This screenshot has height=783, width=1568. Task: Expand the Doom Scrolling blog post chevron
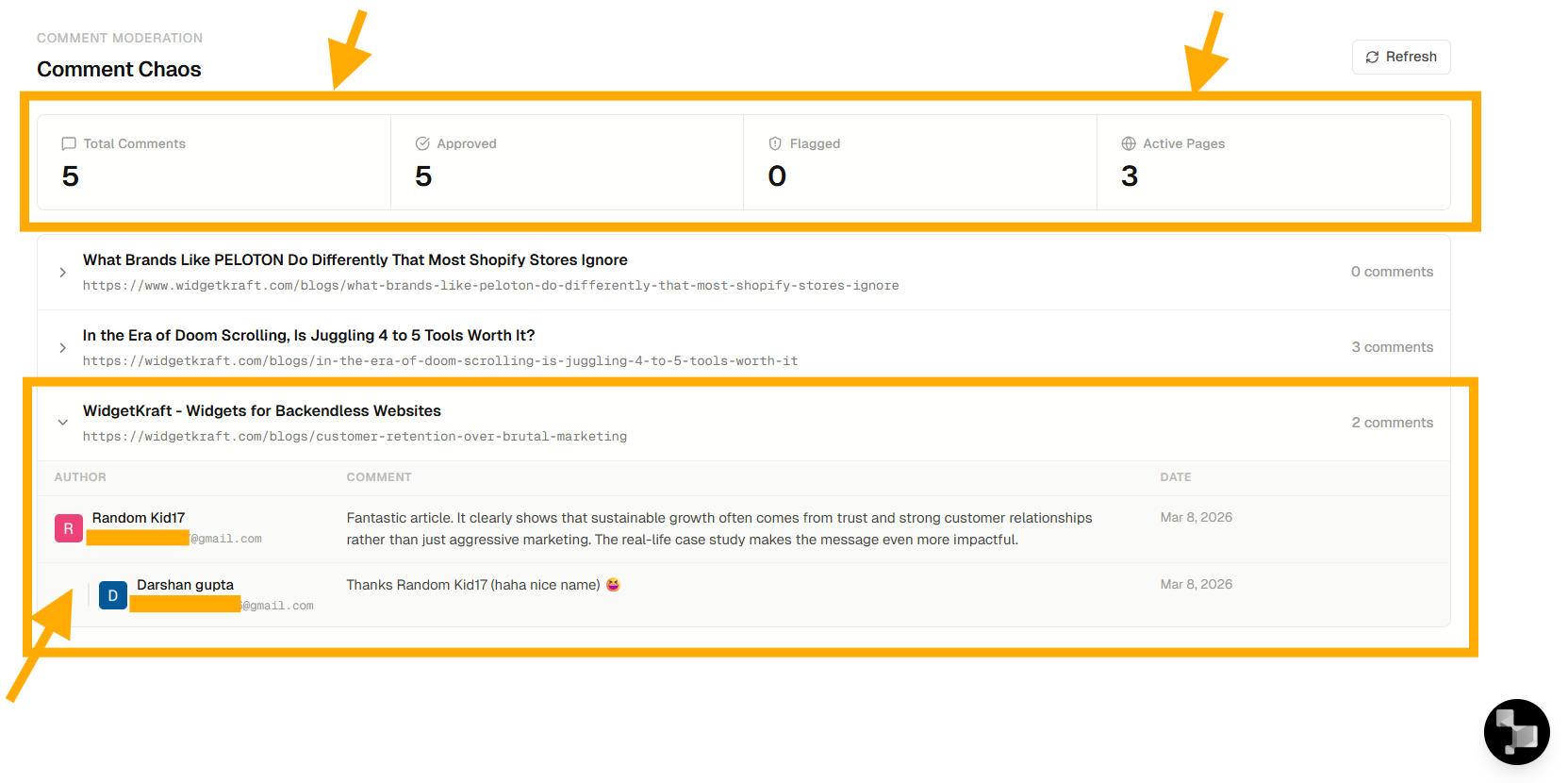(62, 348)
